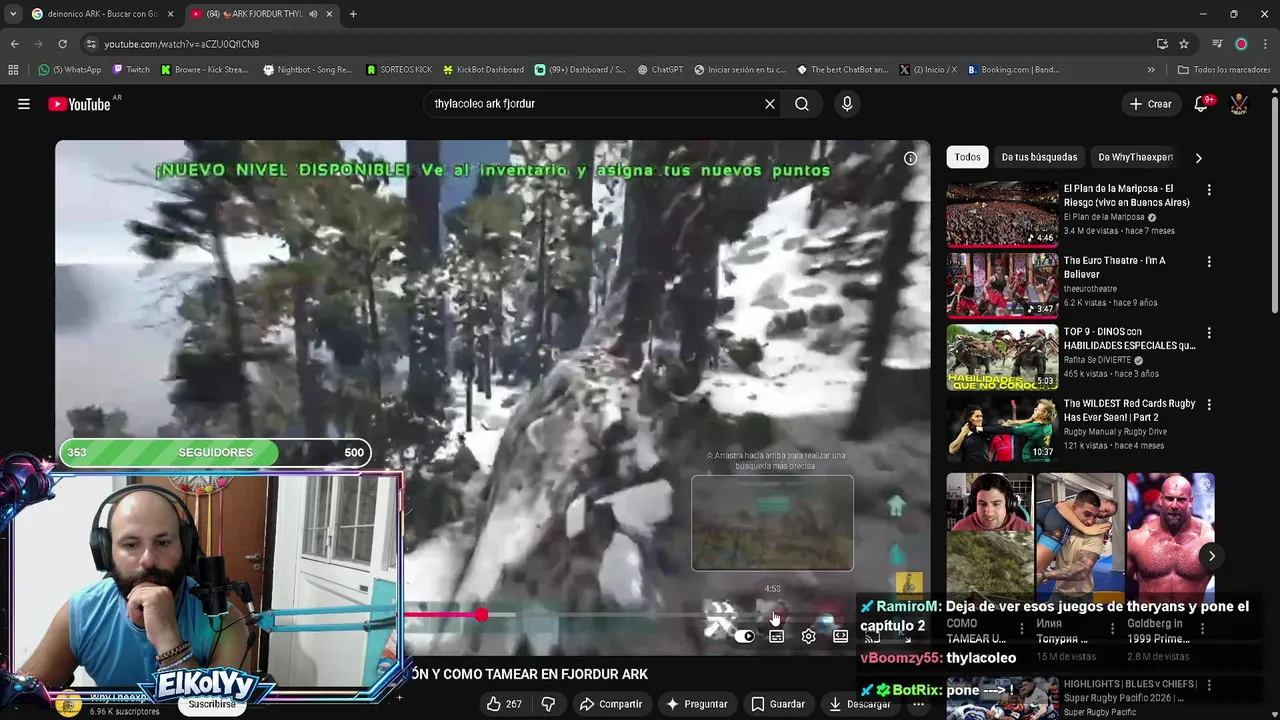Clear the search box with the X
Screen dimensions: 1280x720
(x=770, y=104)
